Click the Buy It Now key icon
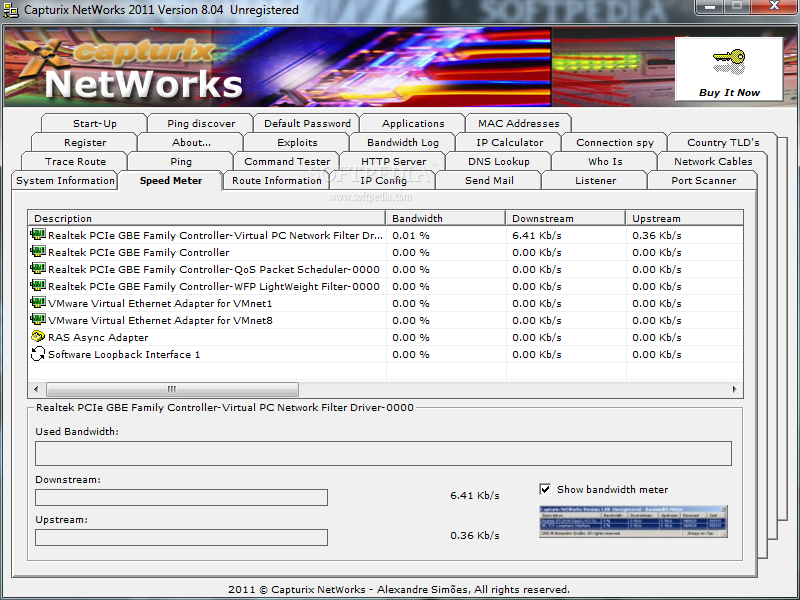The image size is (800, 600). click(x=729, y=62)
